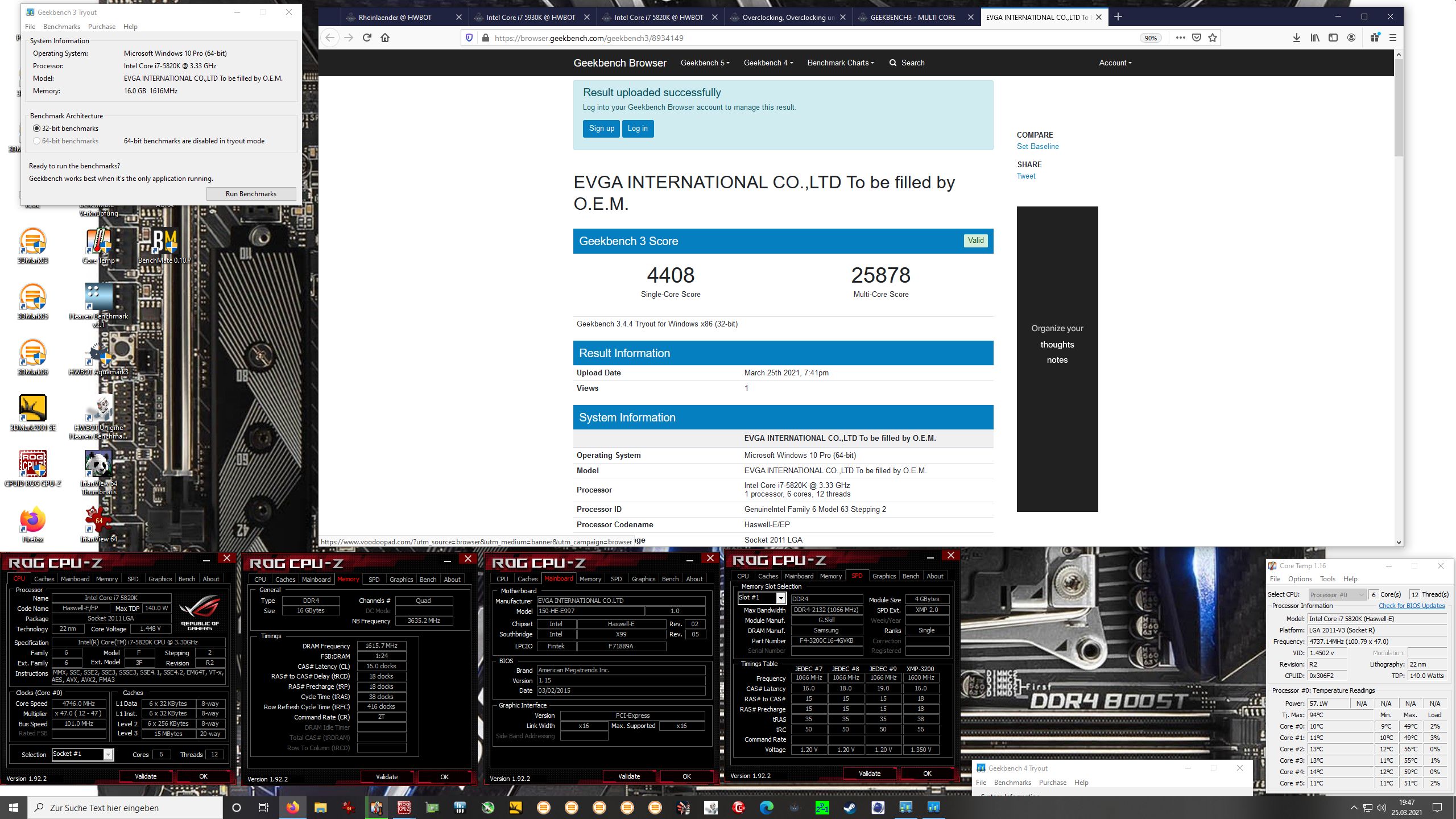This screenshot has width=1456, height=819.
Task: Open Firefox account icon
Action: (x=1351, y=38)
